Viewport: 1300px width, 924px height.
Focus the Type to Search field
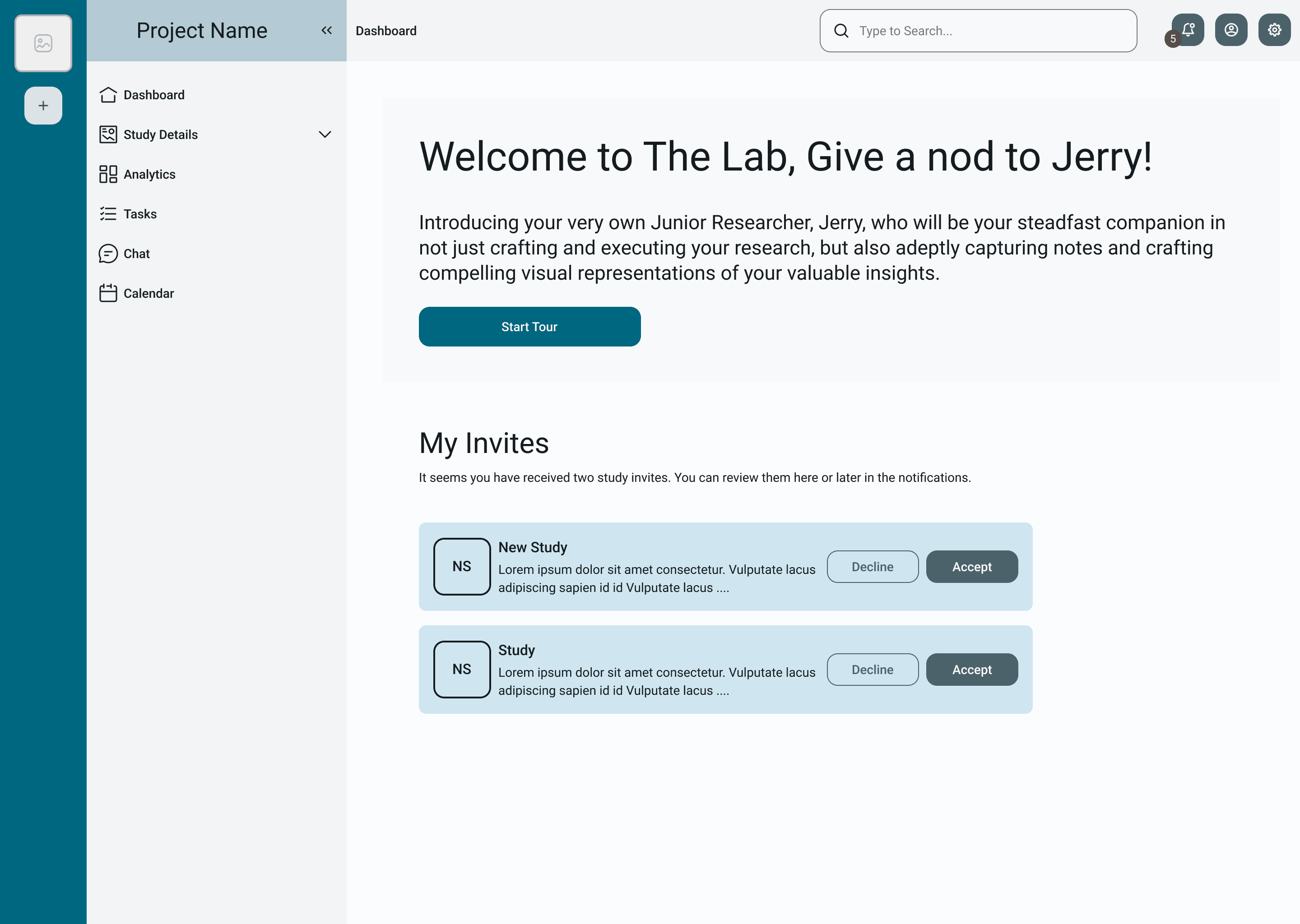[x=979, y=31]
